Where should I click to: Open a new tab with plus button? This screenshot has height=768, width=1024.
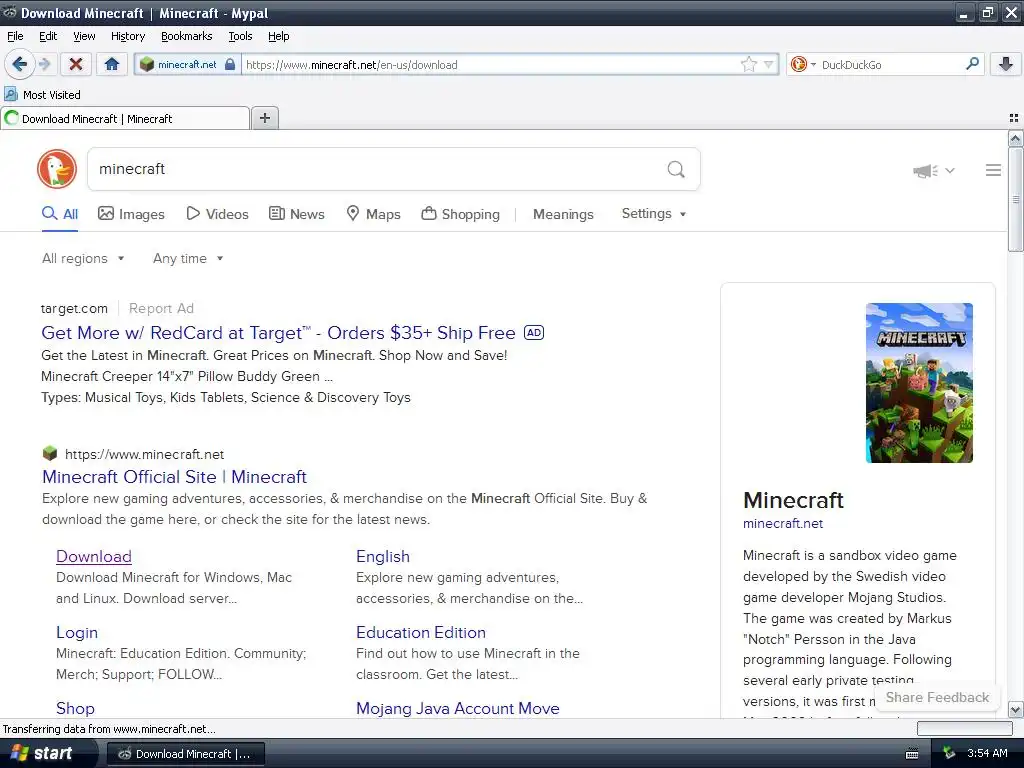pyautogui.click(x=264, y=118)
